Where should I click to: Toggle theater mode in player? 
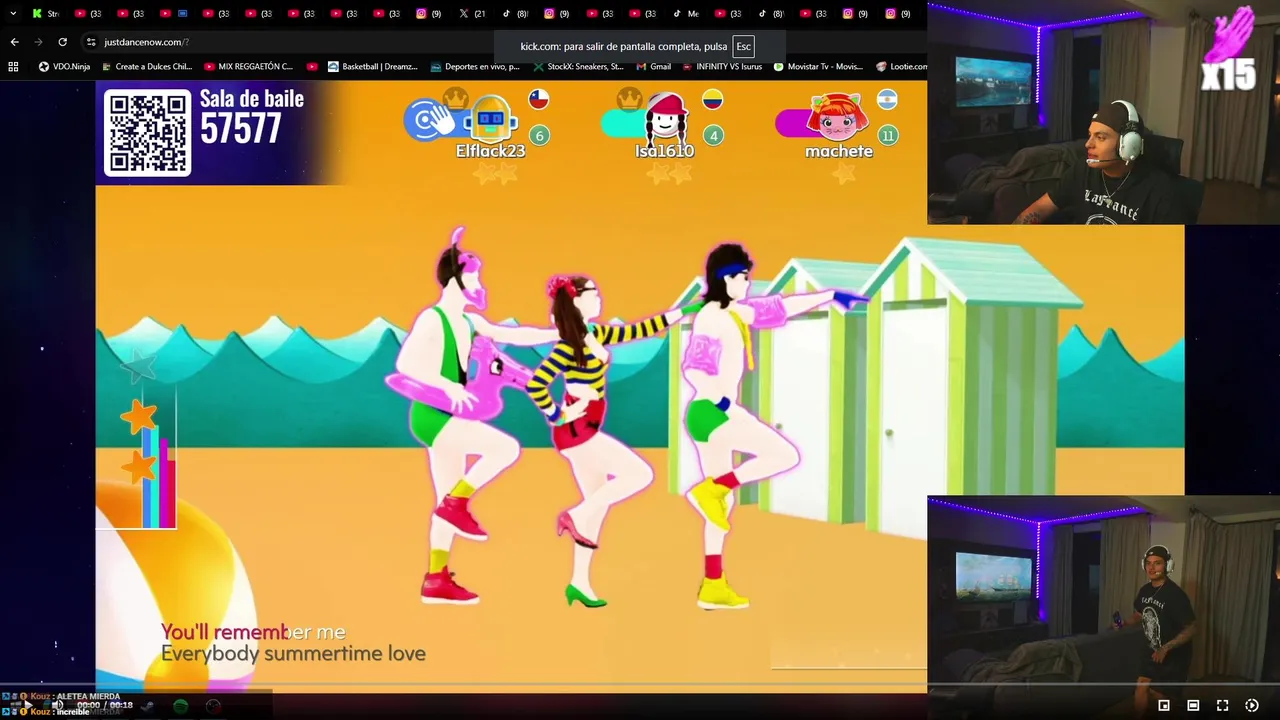(x=1193, y=705)
